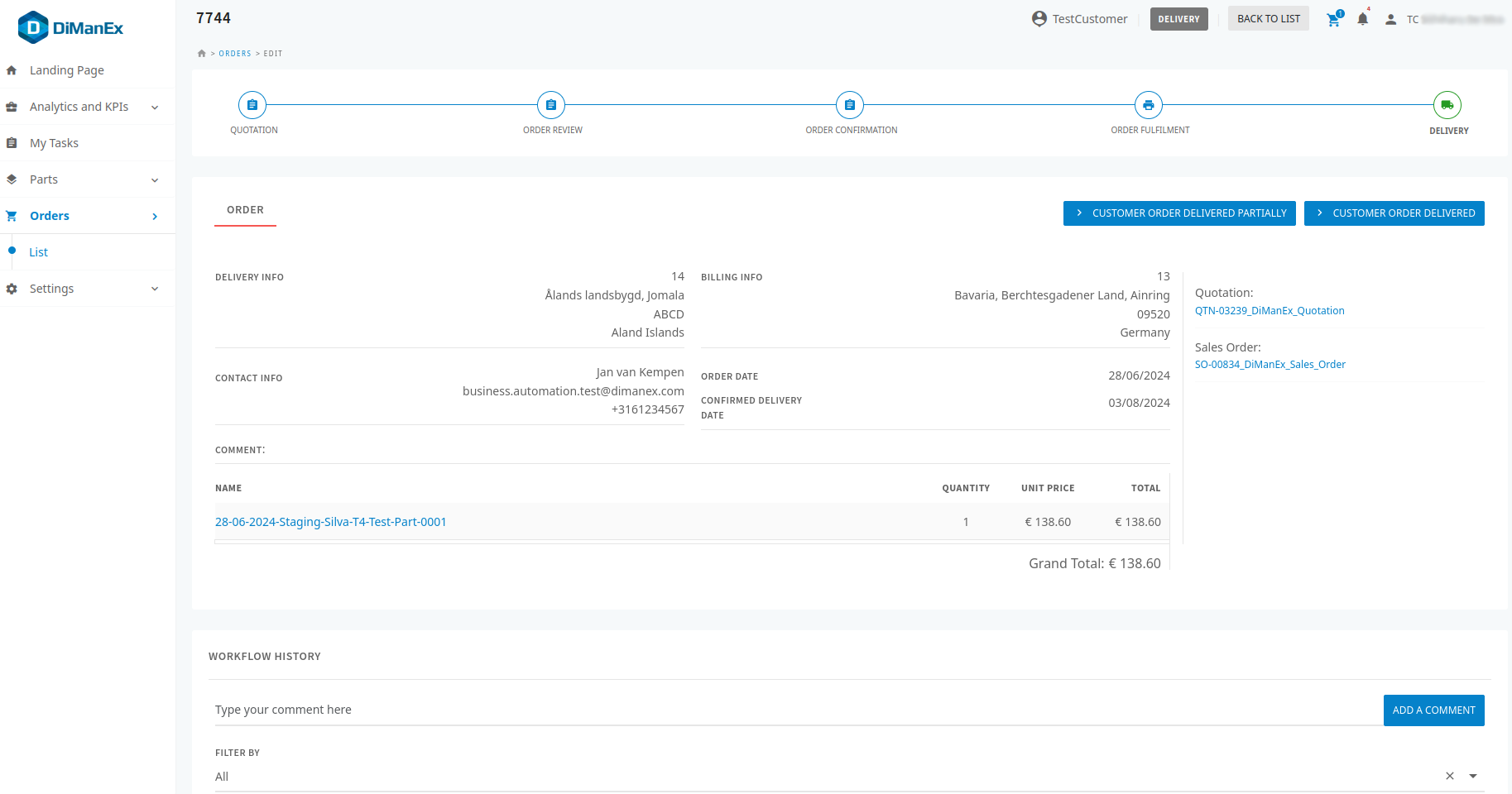The image size is (1512, 794).
Task: Click the breadcrumb home icon
Action: point(201,53)
